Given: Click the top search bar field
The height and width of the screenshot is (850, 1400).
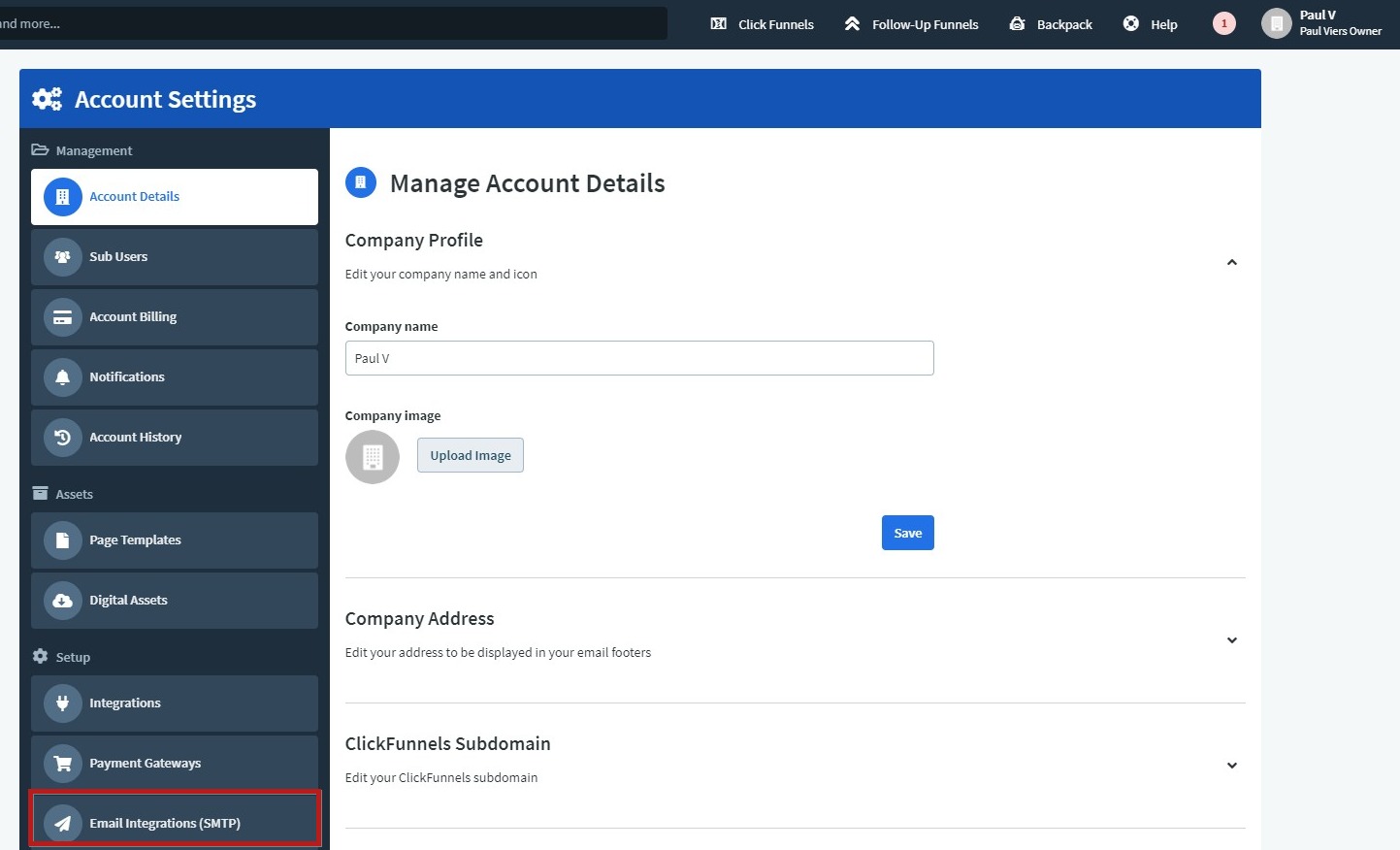Looking at the screenshot, I should pos(333,23).
